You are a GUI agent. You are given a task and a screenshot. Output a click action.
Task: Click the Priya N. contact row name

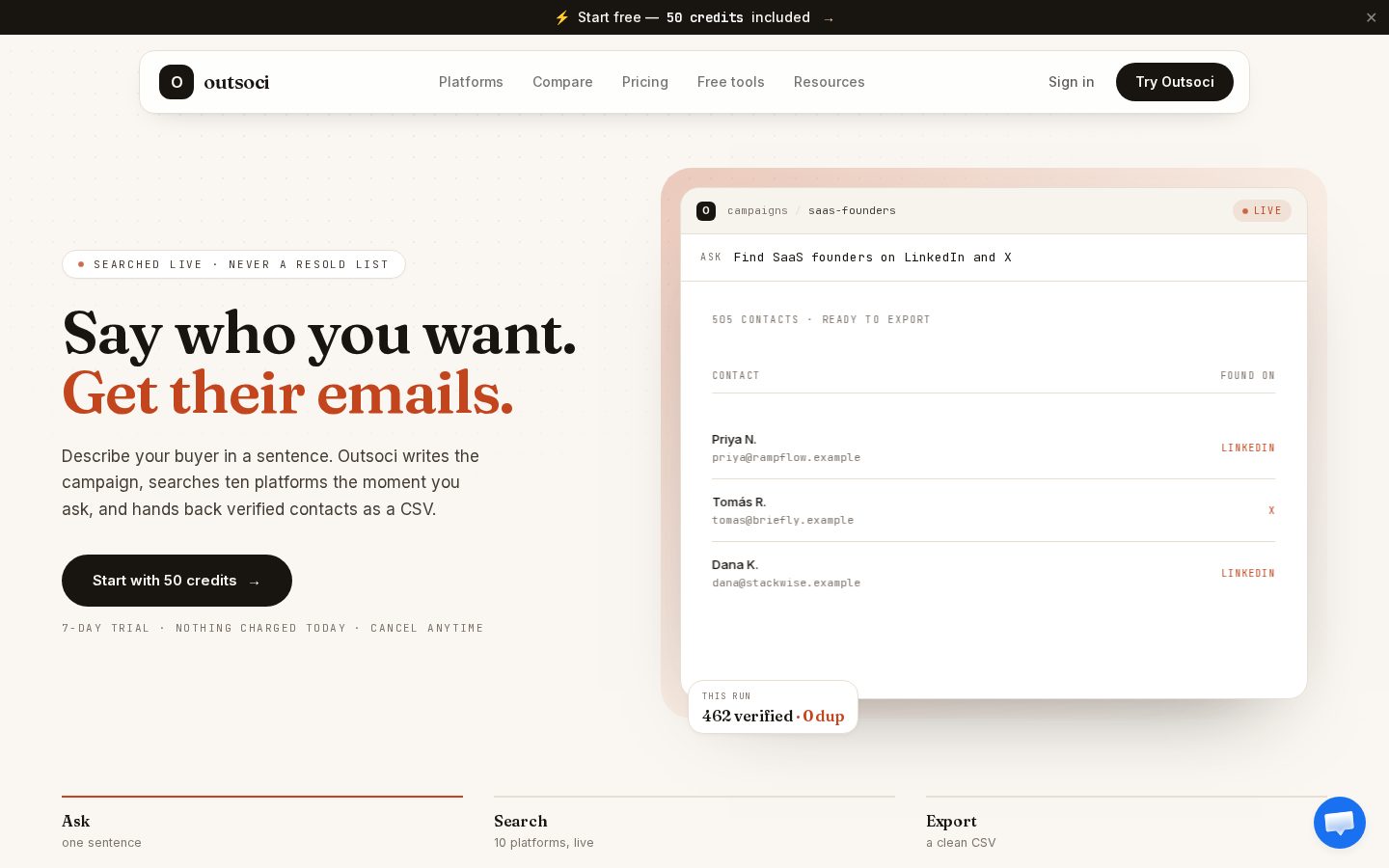[x=734, y=440]
